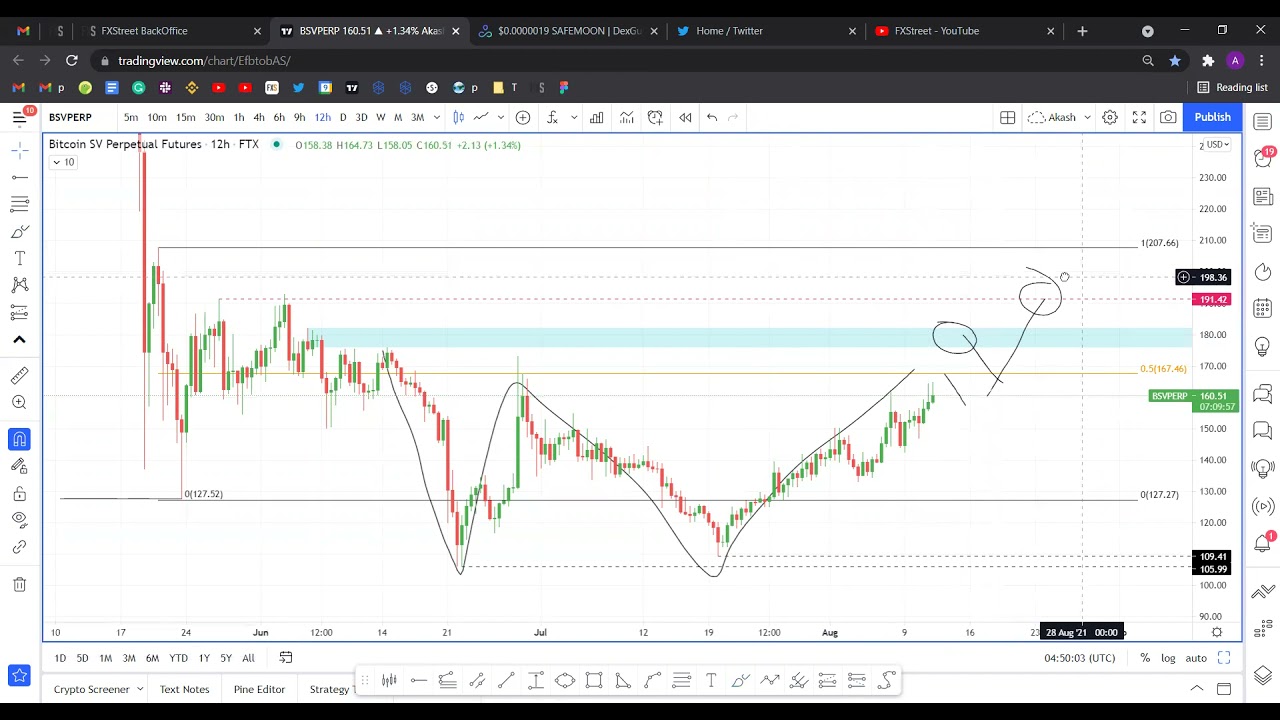This screenshot has width=1280, height=720.
Task: Maximize the bottom panel
Action: 1224,689
